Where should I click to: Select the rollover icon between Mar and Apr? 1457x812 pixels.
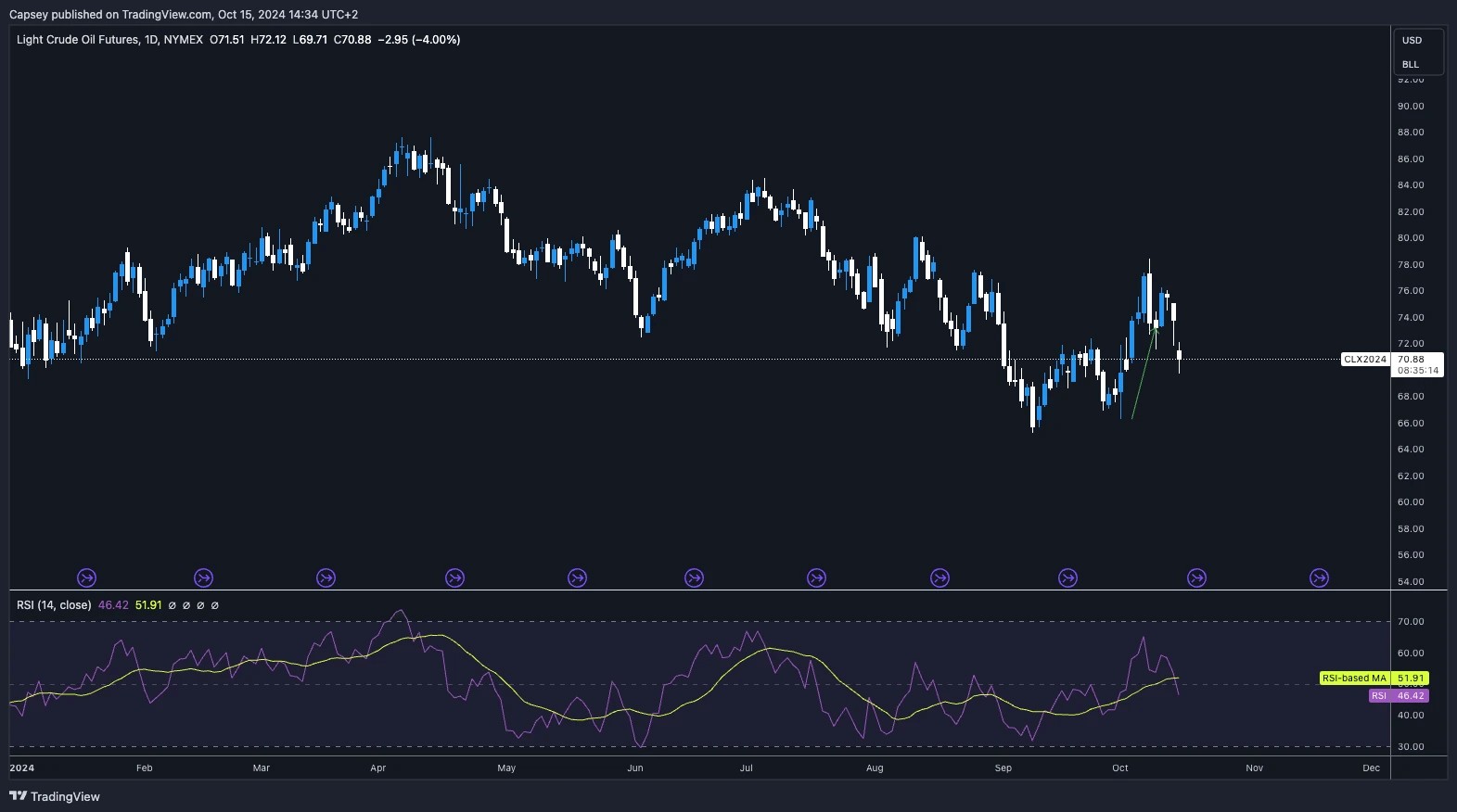(x=326, y=577)
